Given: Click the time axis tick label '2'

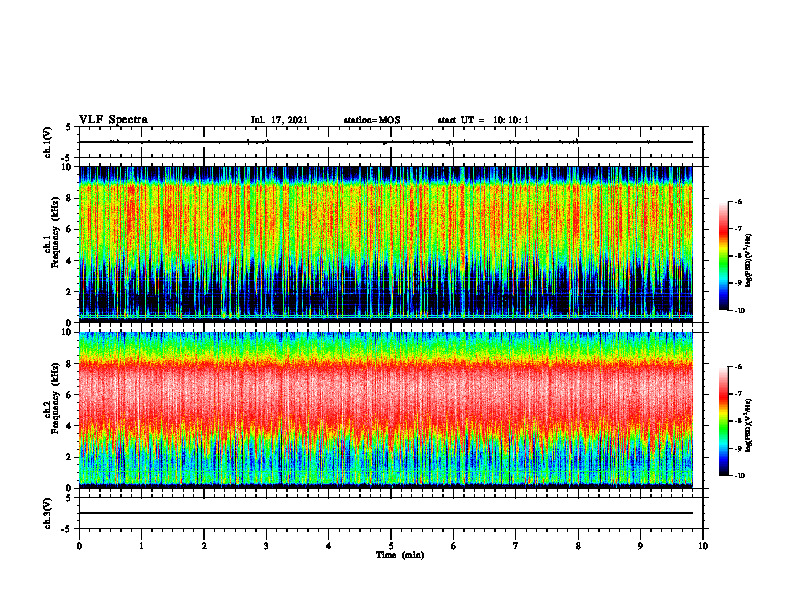Looking at the screenshot, I should [204, 546].
